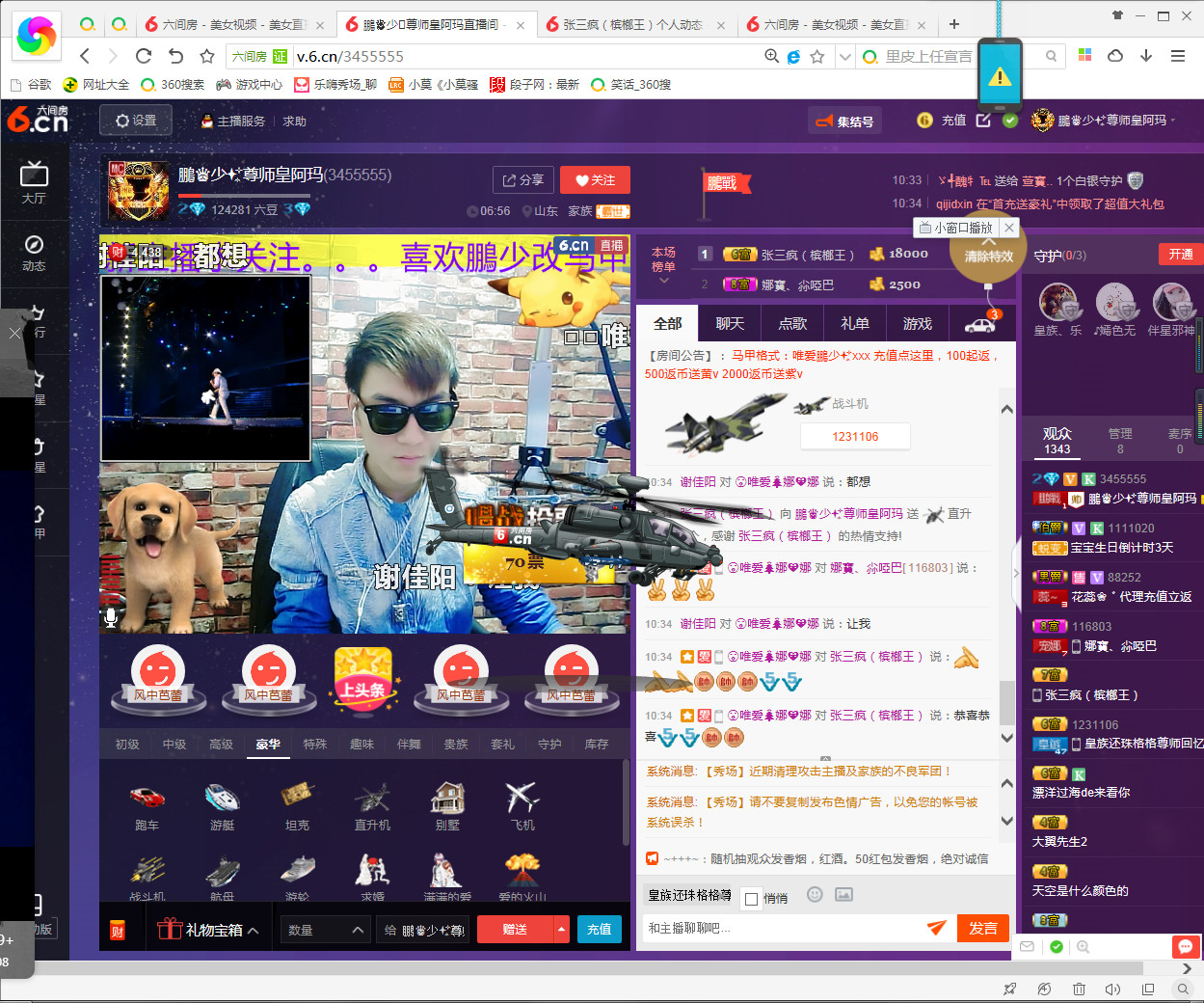The height and width of the screenshot is (1003, 1204).
Task: Expand the 礼物宝箱 gift box chevron
Action: (x=253, y=931)
